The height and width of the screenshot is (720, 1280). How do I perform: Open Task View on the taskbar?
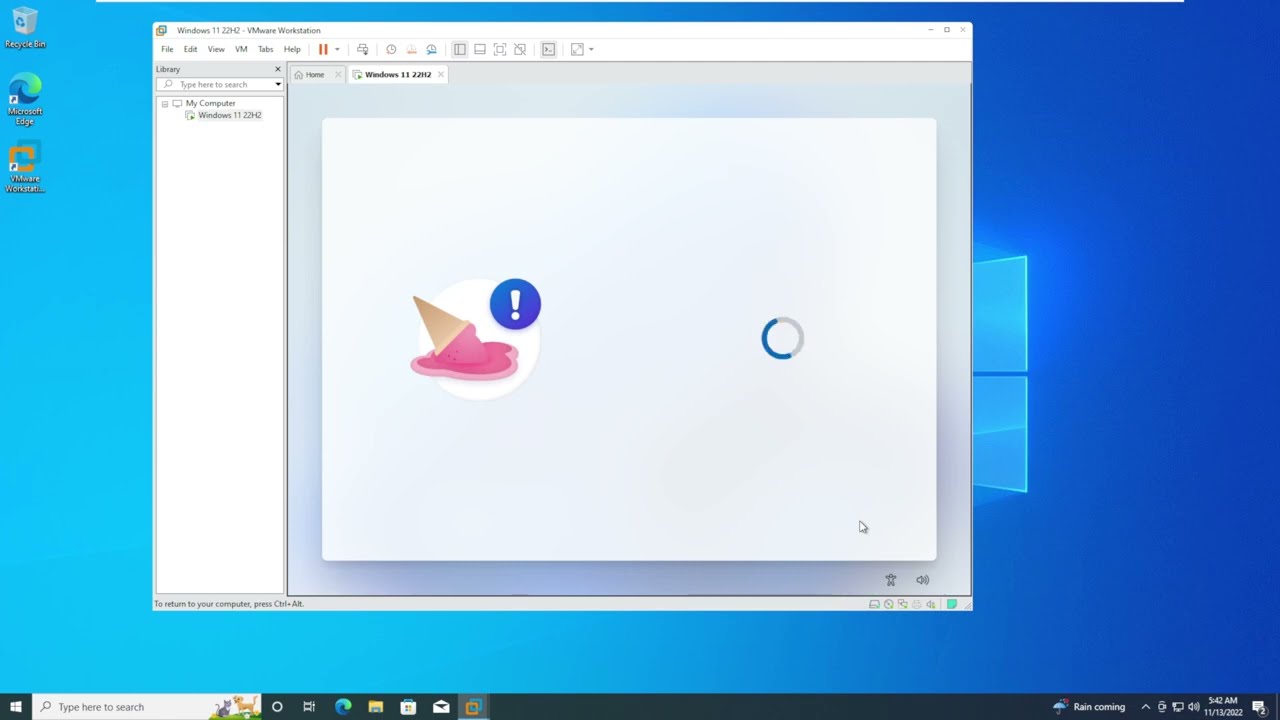(309, 707)
